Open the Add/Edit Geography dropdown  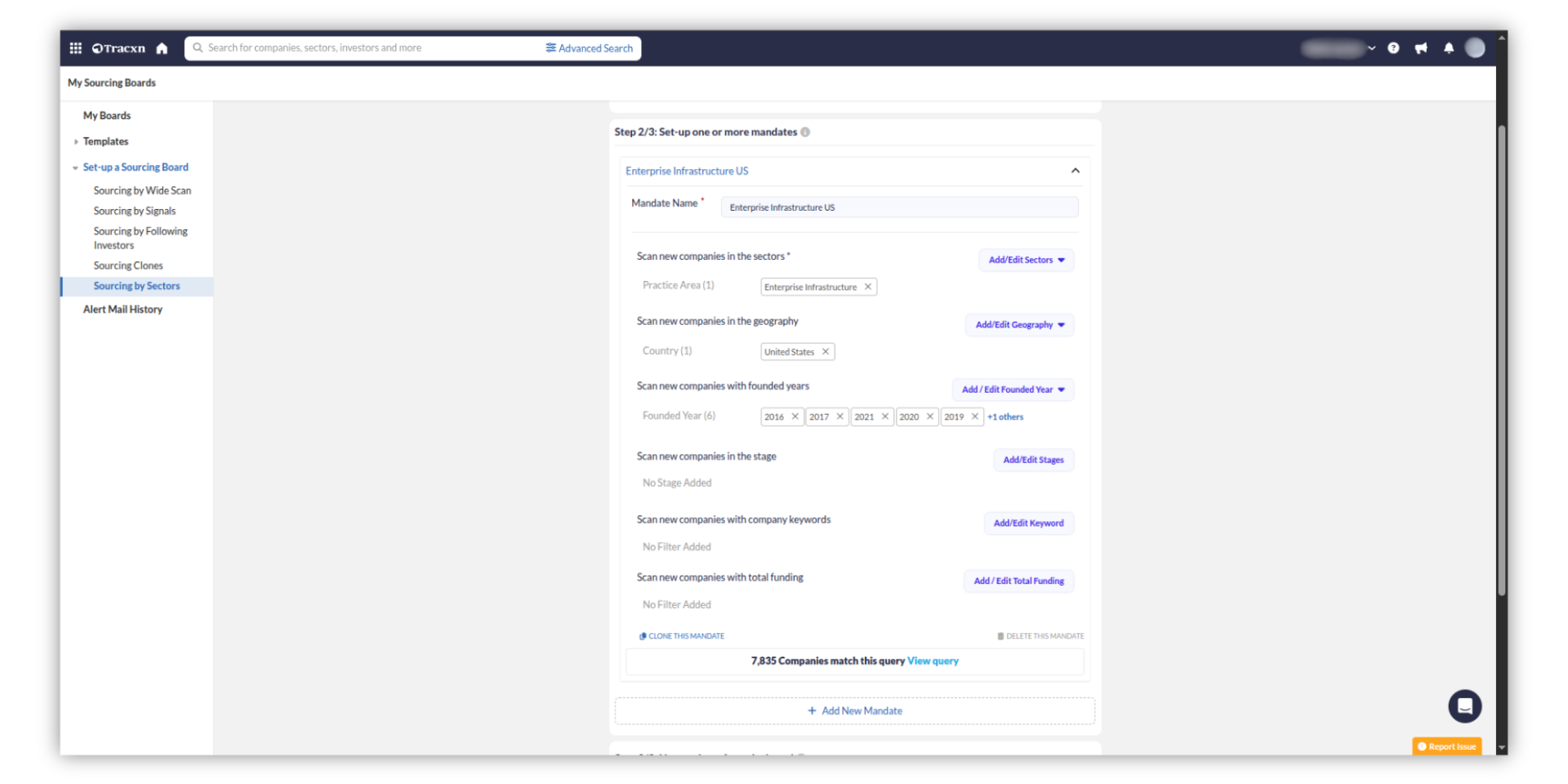pyautogui.click(x=1019, y=325)
